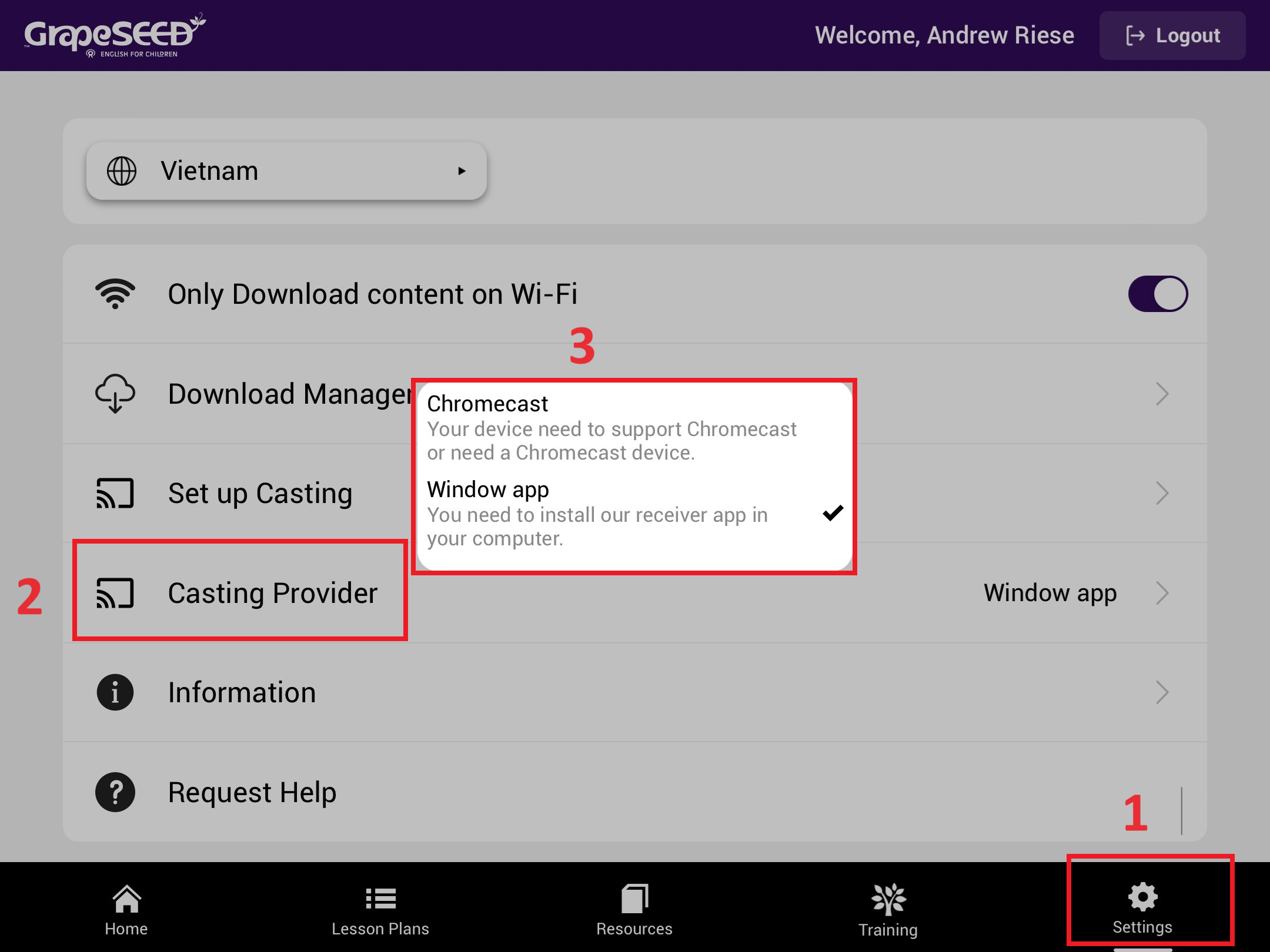
Task: Click the cast icon next to Set up Casting
Action: pos(115,493)
